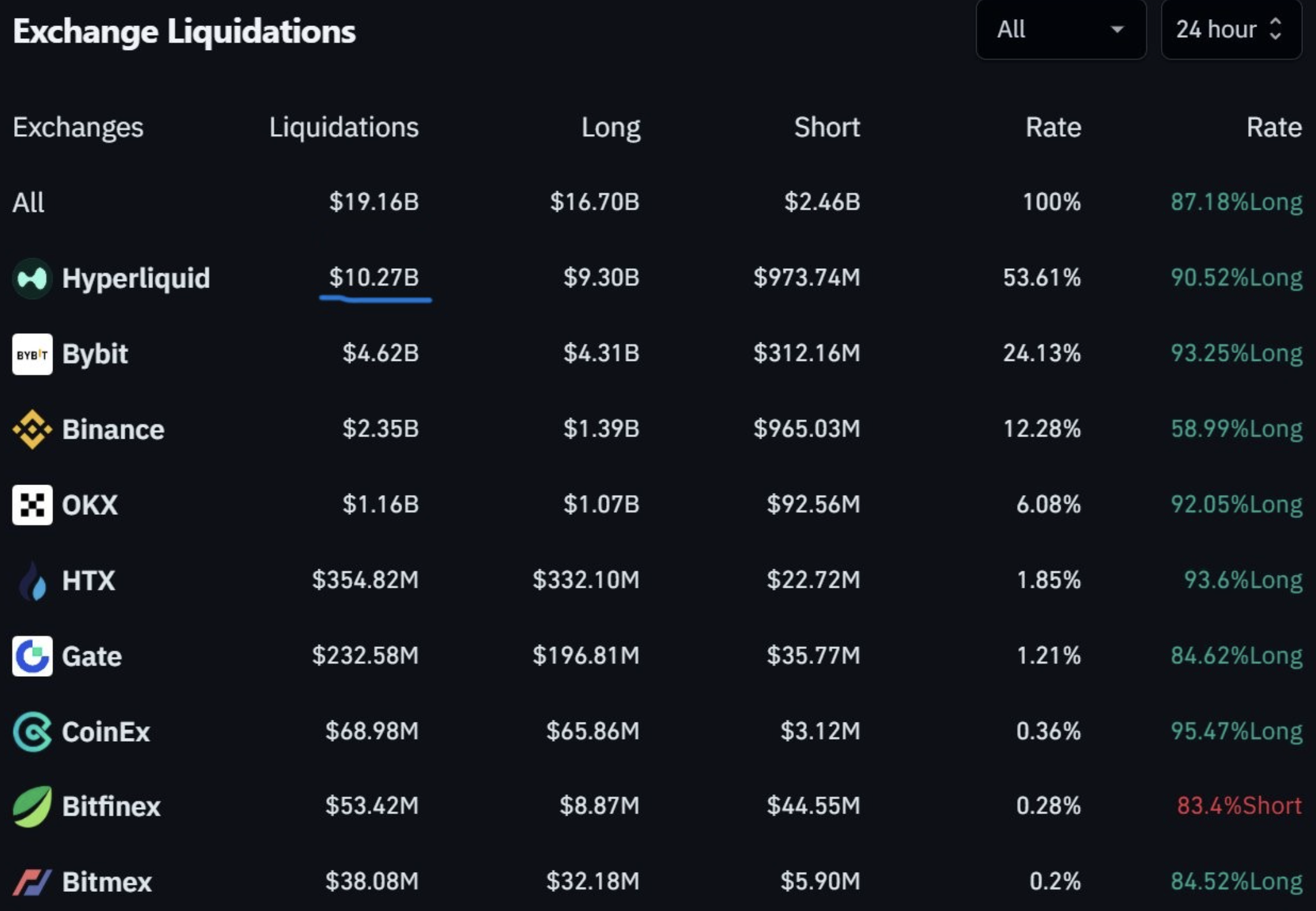Click the OKX exchange logo icon
Image resolution: width=1316 pixels, height=911 pixels.
click(x=32, y=505)
